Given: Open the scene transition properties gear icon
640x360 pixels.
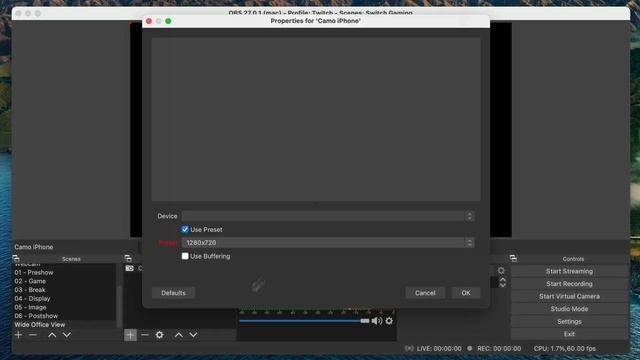Looking at the screenshot, I should coord(501,271).
